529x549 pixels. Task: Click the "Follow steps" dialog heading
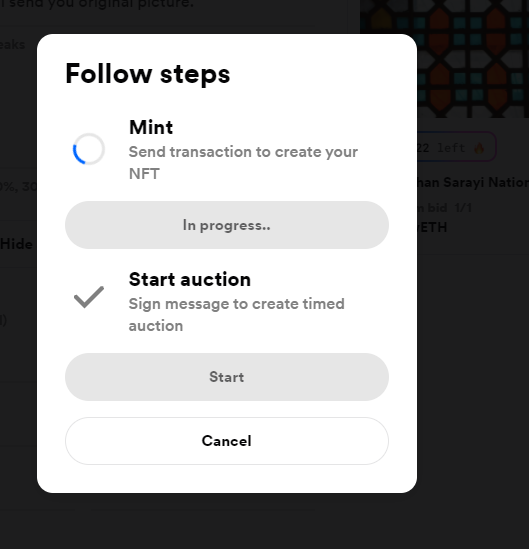tap(148, 74)
